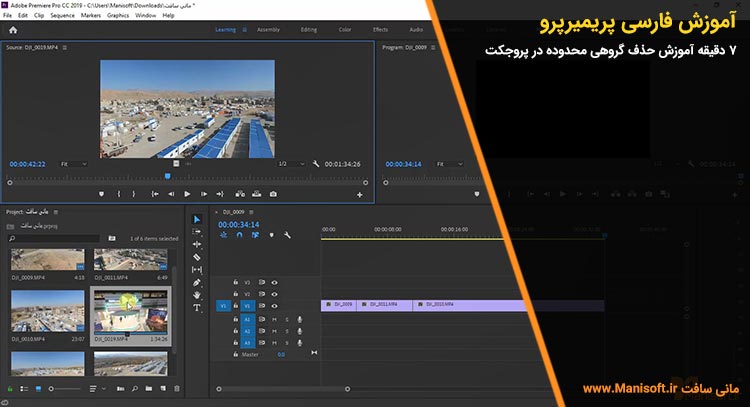Select the Hand tool

point(197,295)
